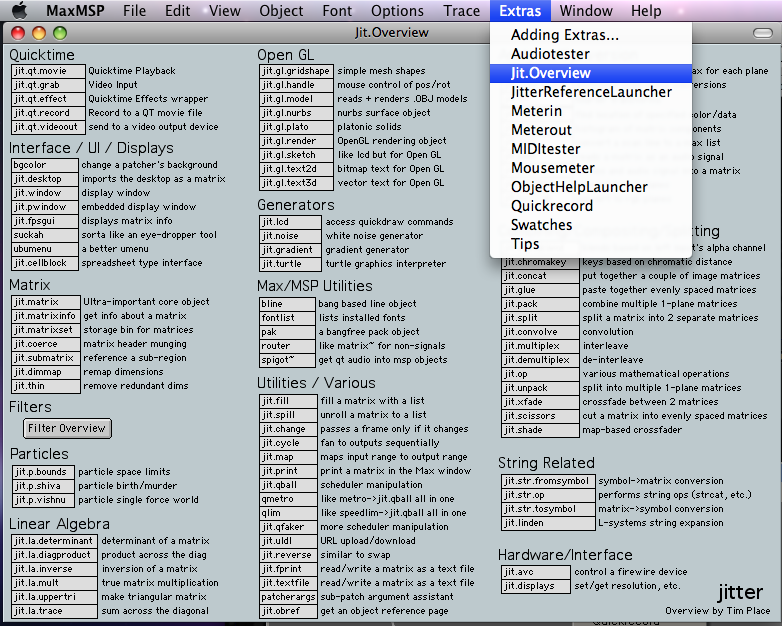The width and height of the screenshot is (782, 626).
Task: Click the jit.op object box
Action: pos(540,374)
